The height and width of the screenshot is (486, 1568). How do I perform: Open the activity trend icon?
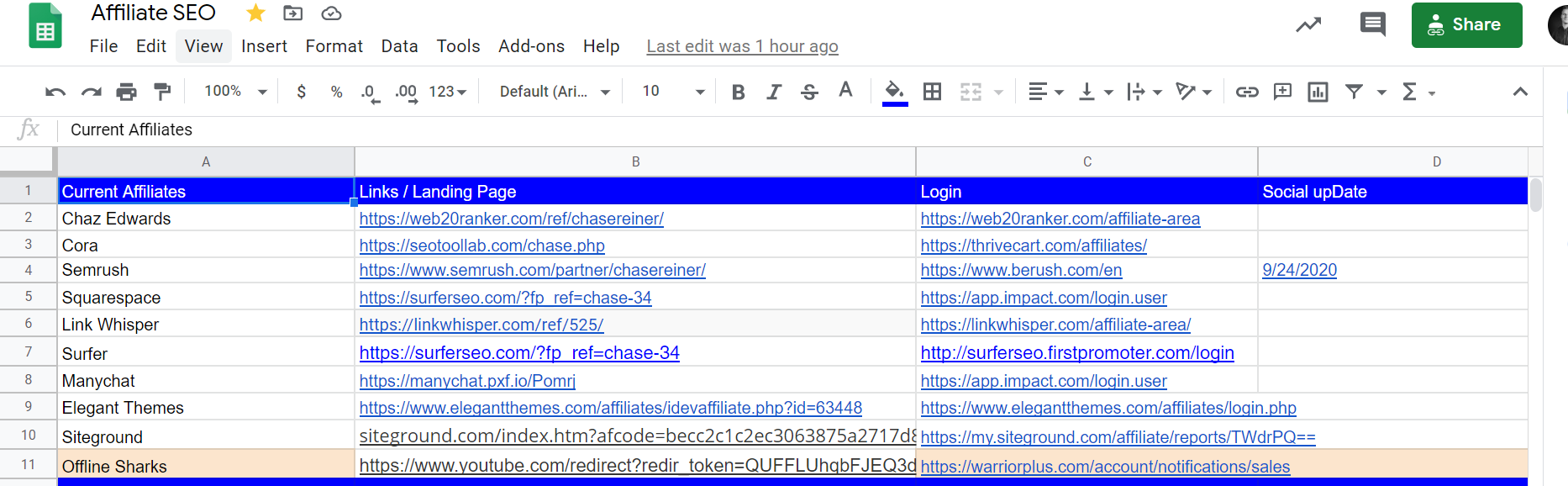(x=1308, y=25)
